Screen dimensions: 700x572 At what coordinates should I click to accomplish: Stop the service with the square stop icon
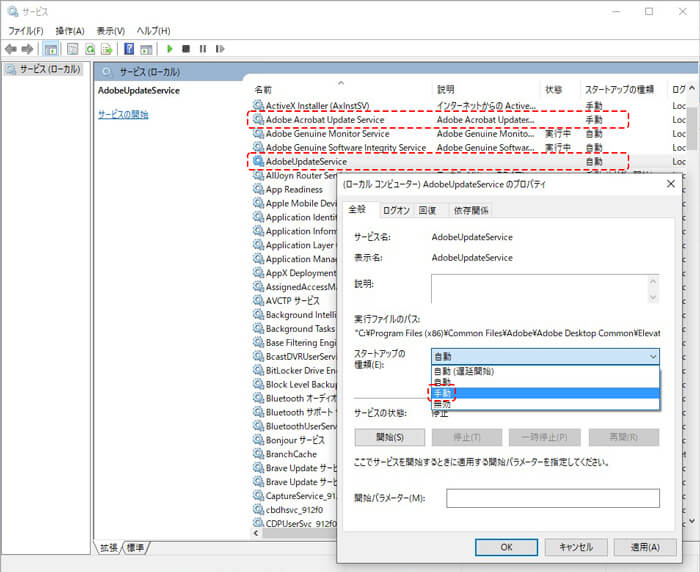pyautogui.click(x=186, y=49)
